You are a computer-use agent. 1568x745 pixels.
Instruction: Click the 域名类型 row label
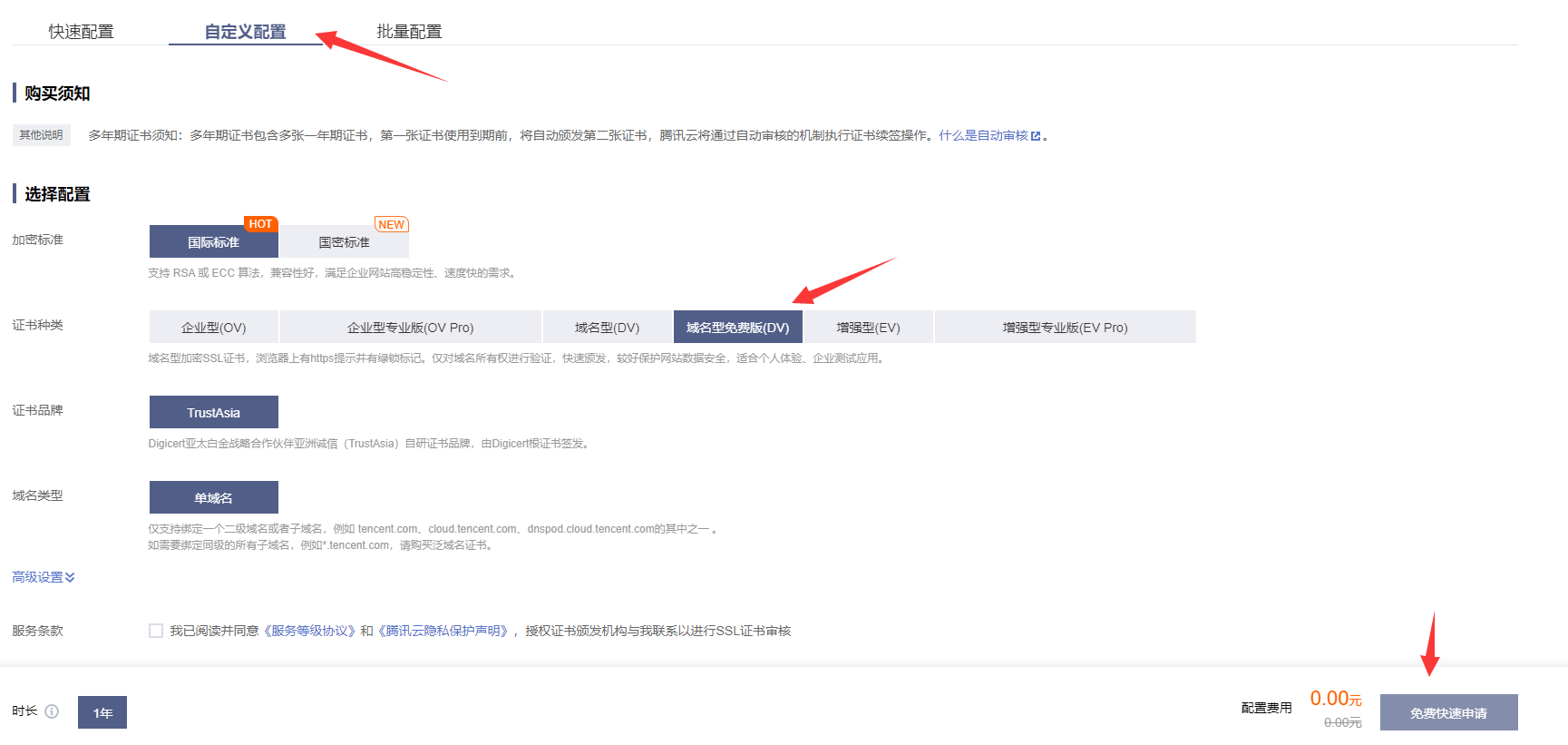pos(38,495)
